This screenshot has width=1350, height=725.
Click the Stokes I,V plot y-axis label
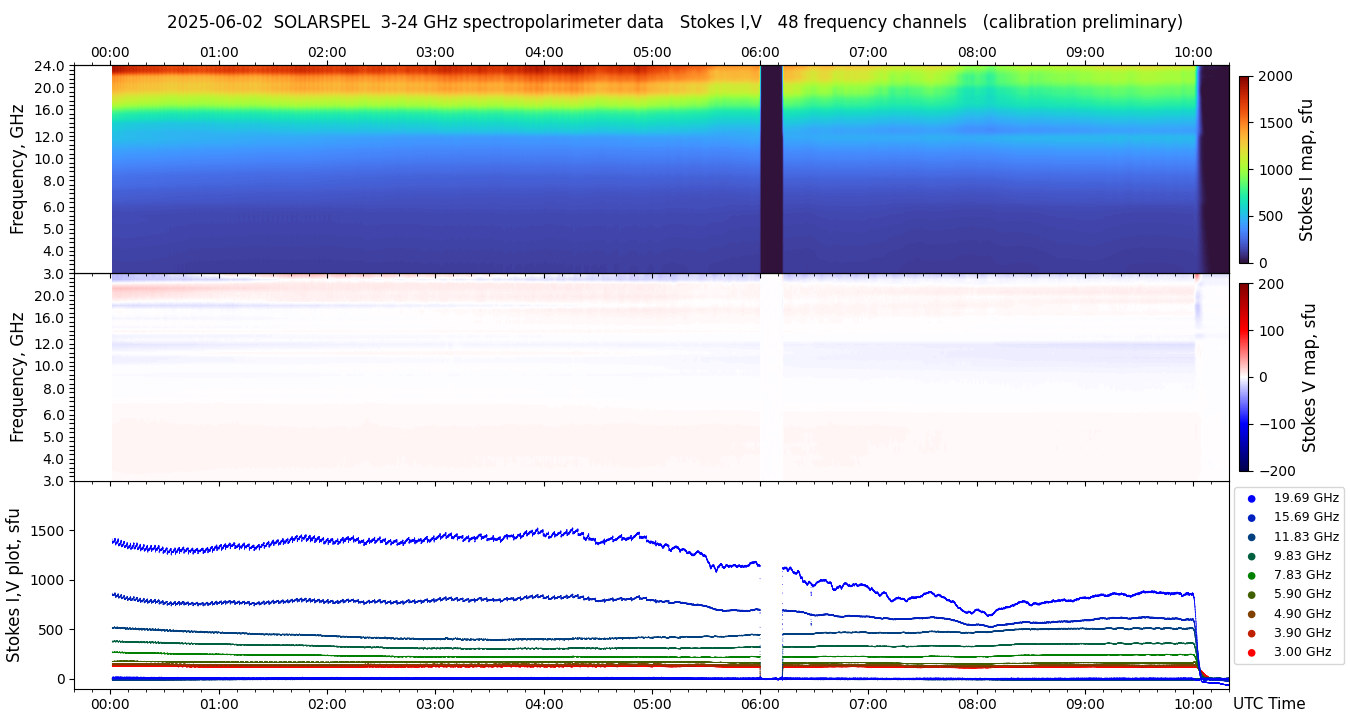(14, 585)
